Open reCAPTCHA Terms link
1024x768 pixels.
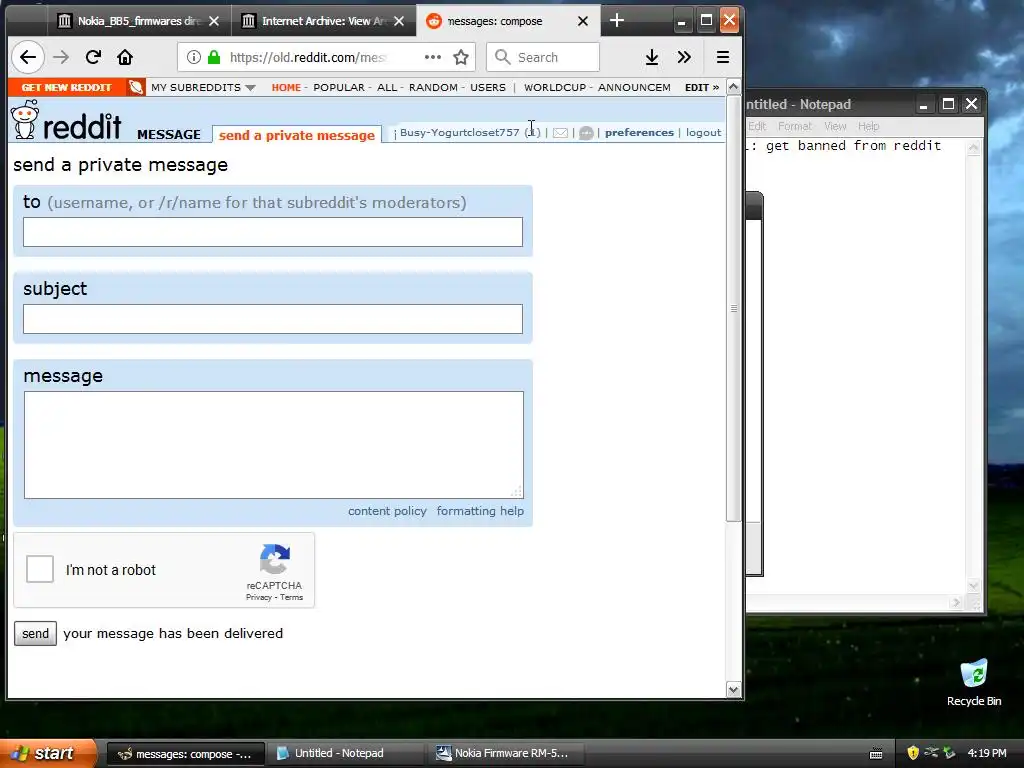coord(291,597)
